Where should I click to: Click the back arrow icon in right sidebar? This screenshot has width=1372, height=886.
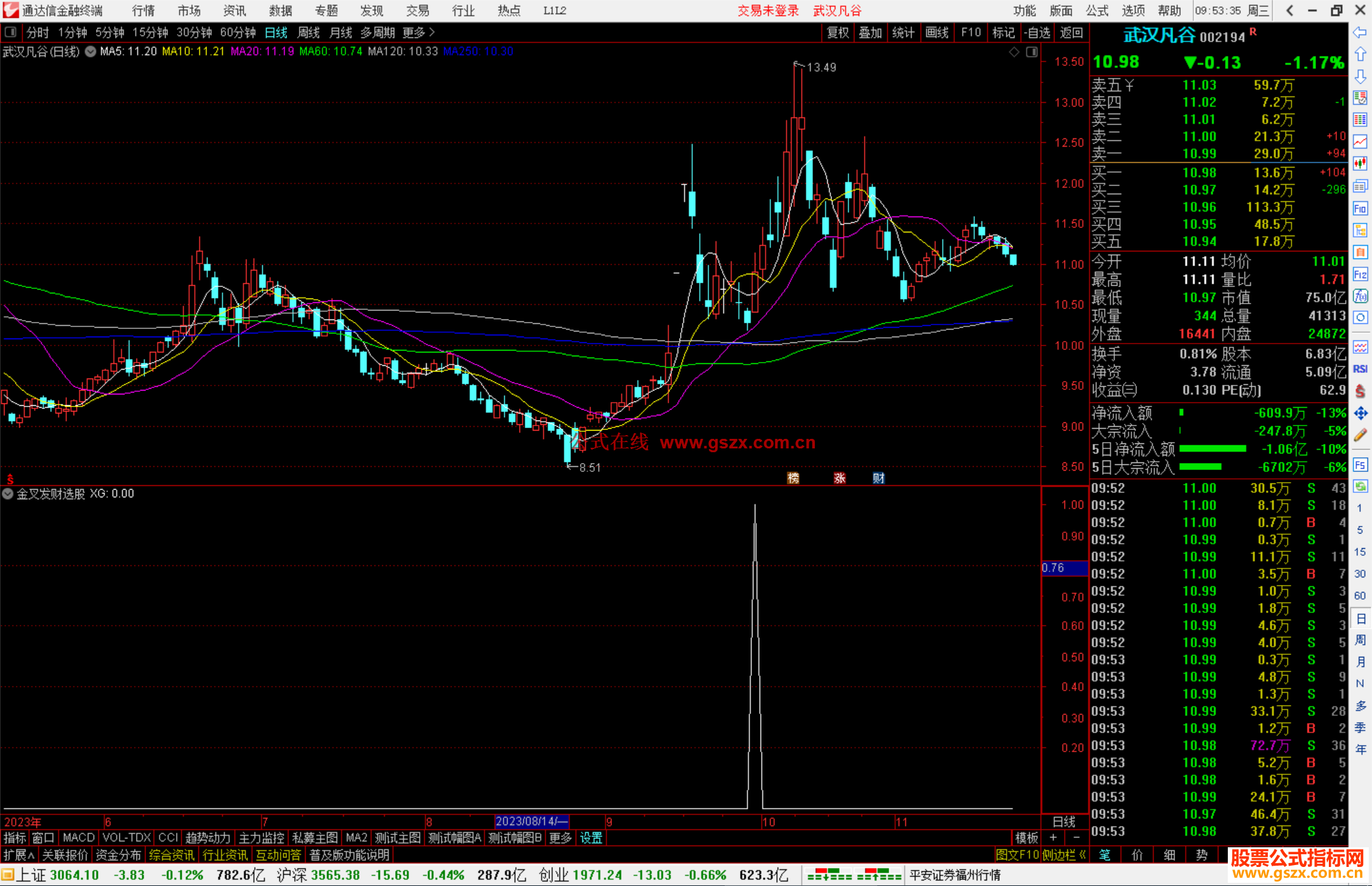coord(1360,32)
